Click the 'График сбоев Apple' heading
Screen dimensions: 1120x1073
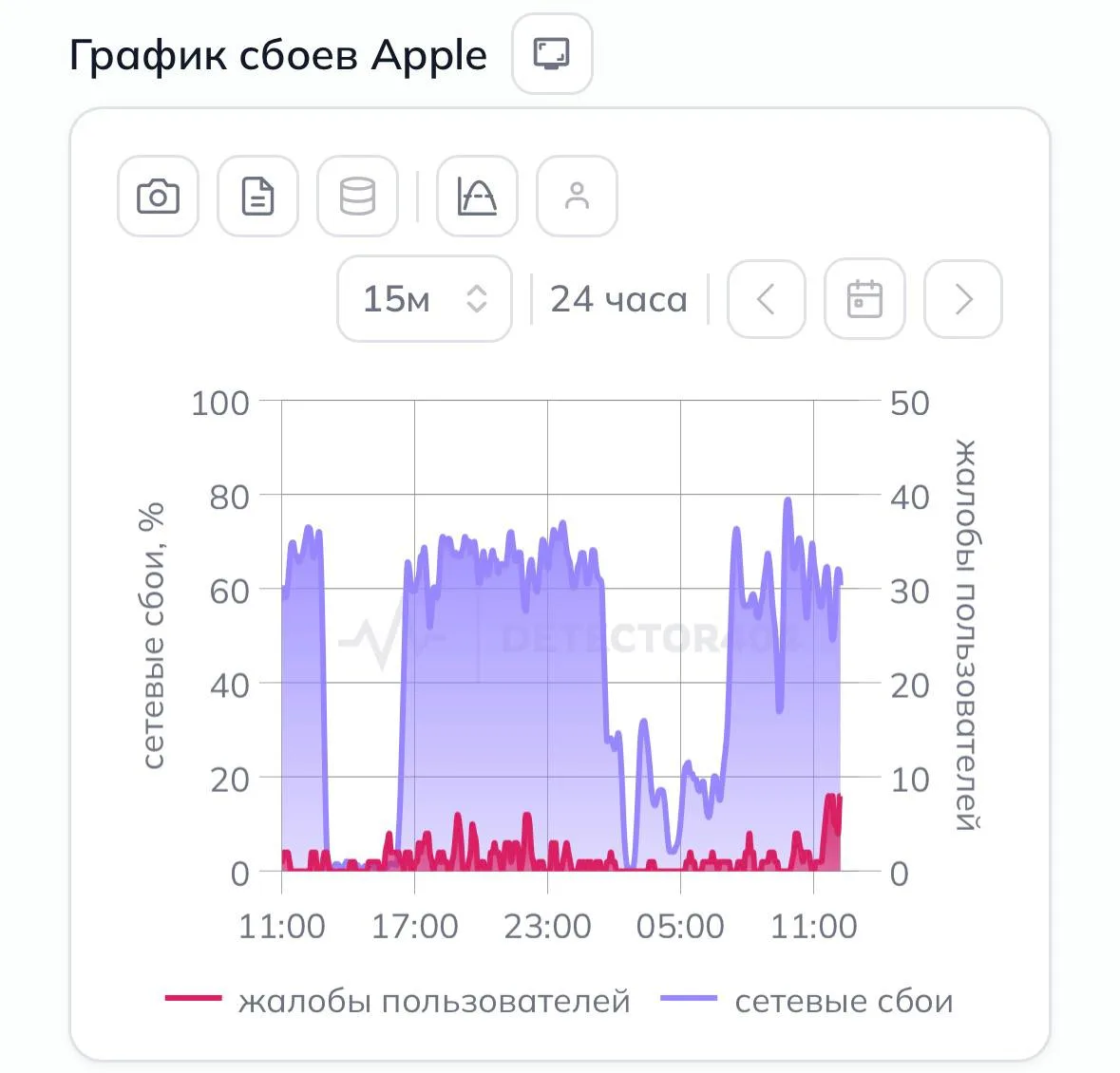[277, 55]
